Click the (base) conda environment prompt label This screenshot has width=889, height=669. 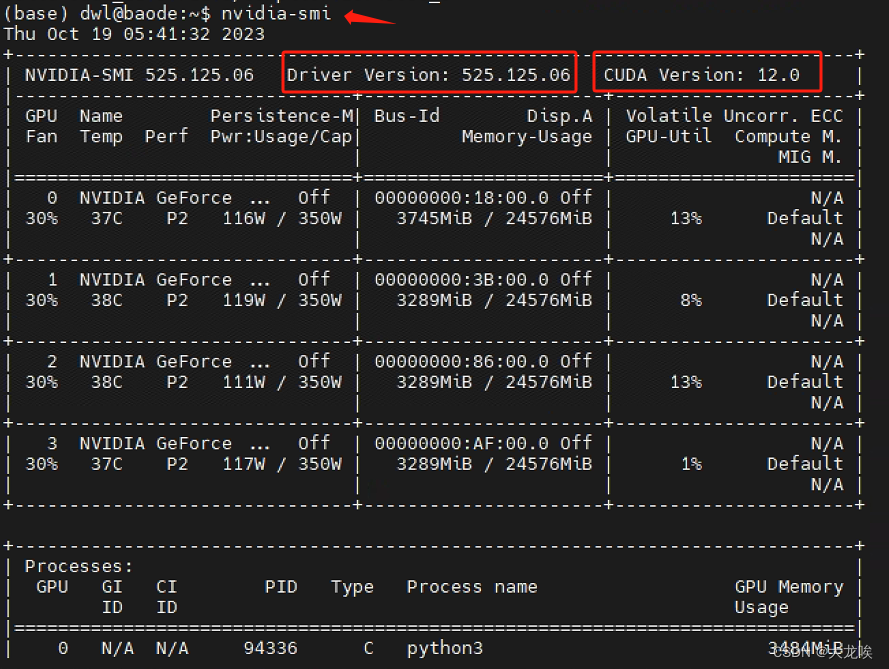coord(32,14)
